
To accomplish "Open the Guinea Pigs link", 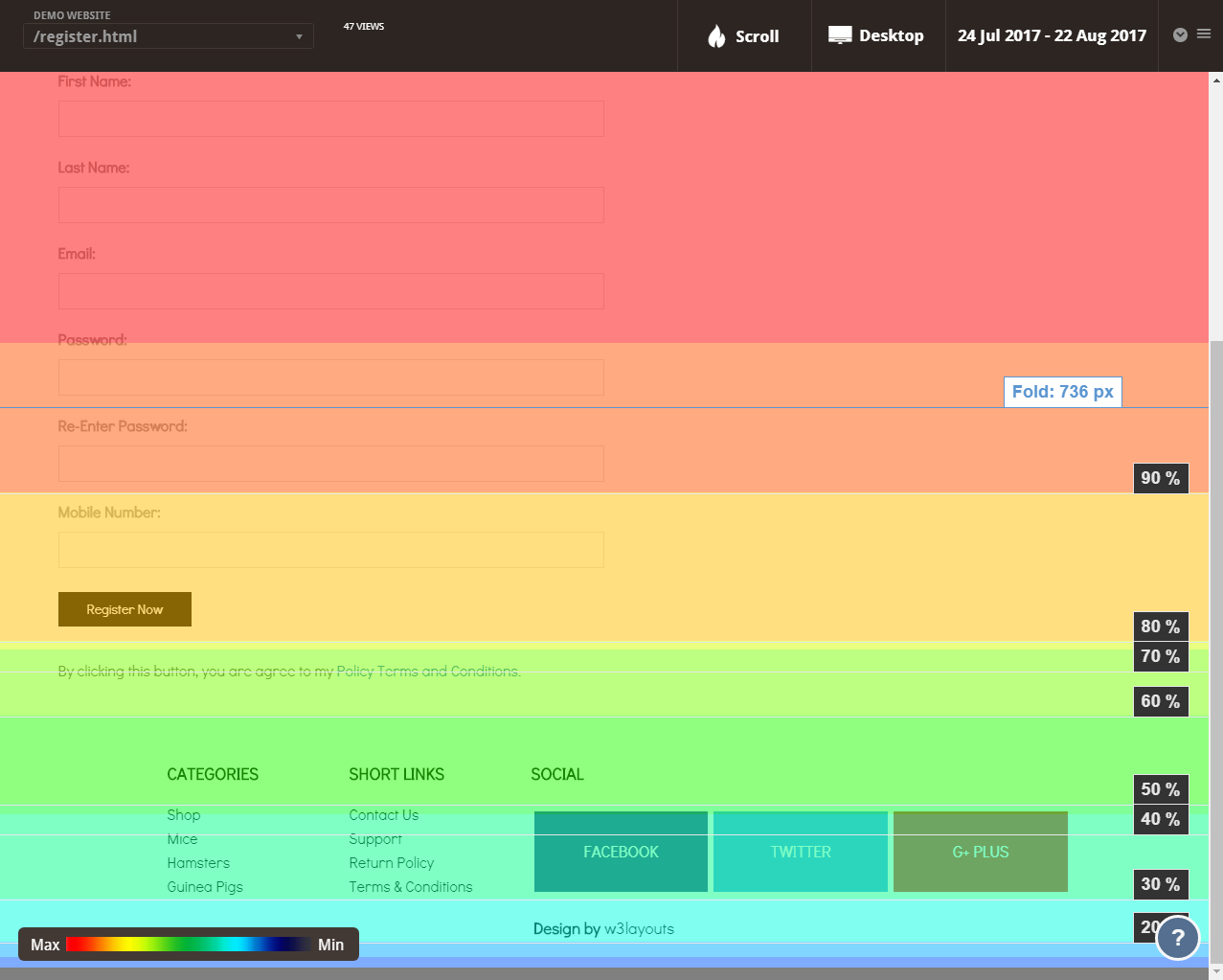I will 205,887.
